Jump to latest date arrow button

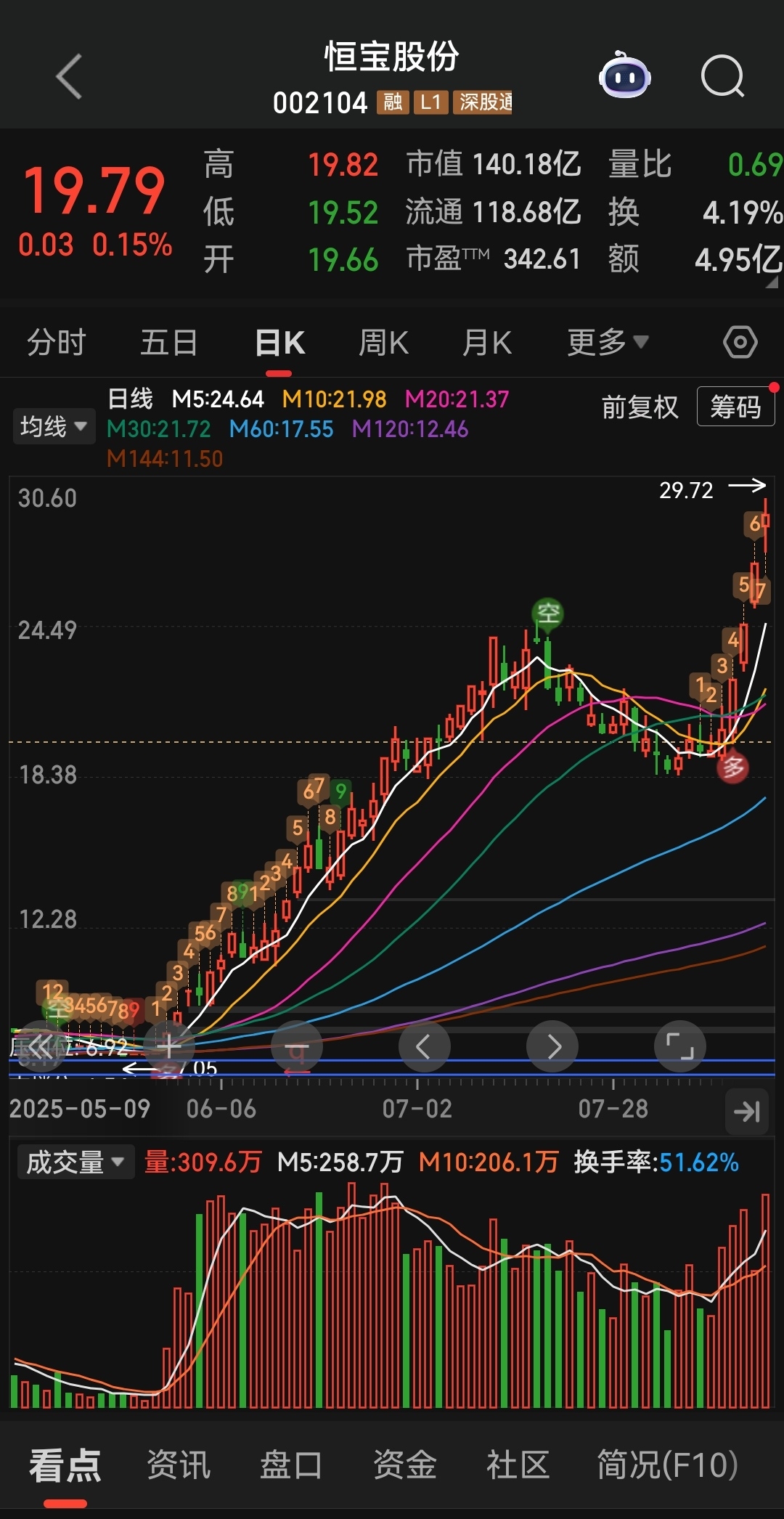coord(746,1112)
